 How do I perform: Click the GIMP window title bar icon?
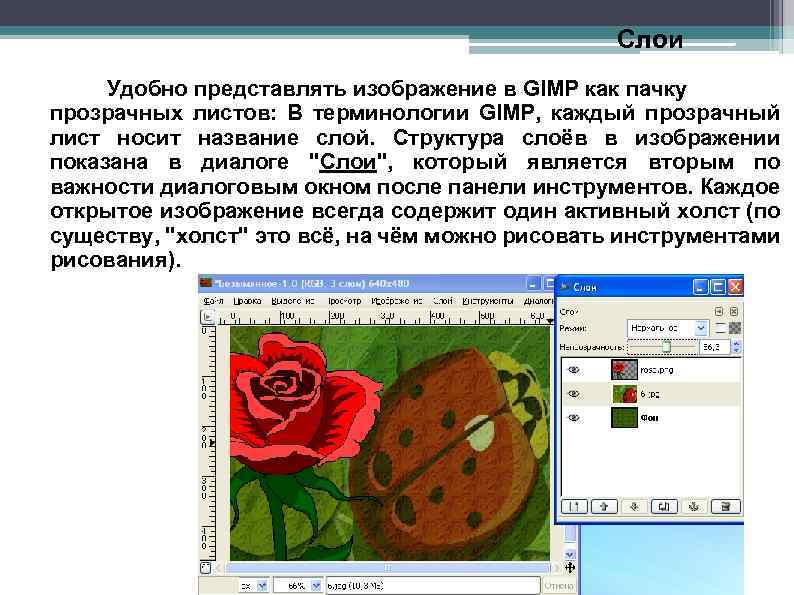[x=206, y=283]
